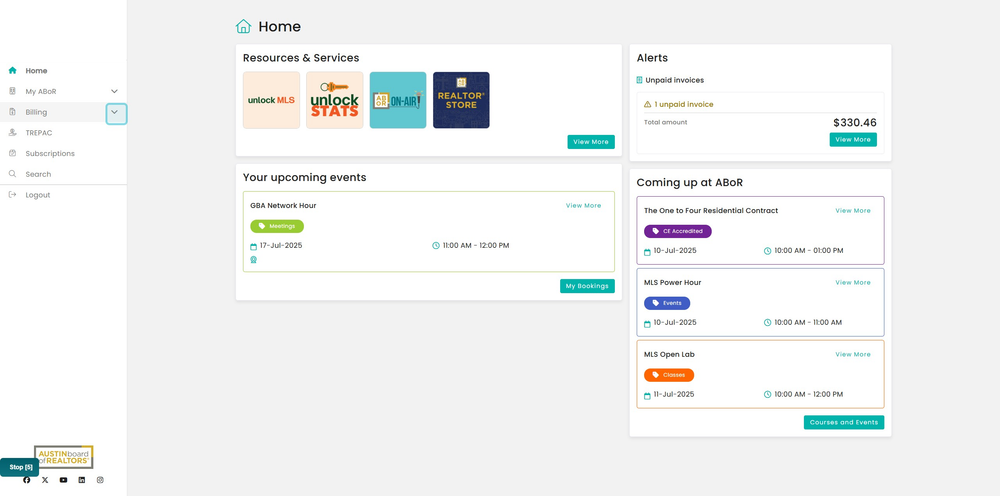Open the Unlock Stats resource tile
Screen dimensions: 1000x496
click(334, 100)
